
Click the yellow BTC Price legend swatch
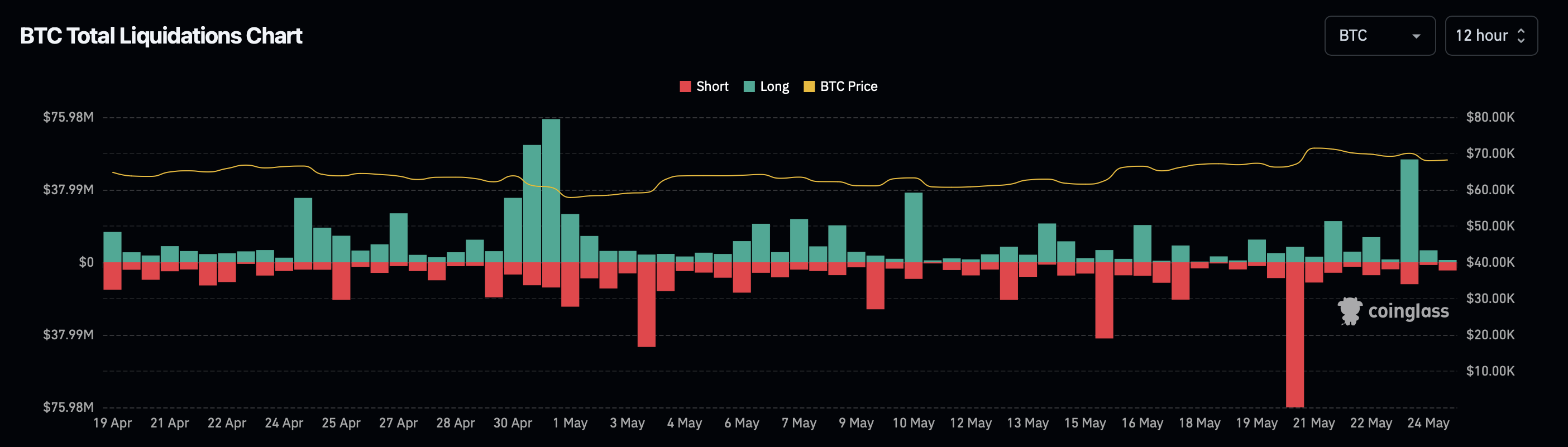(x=809, y=86)
